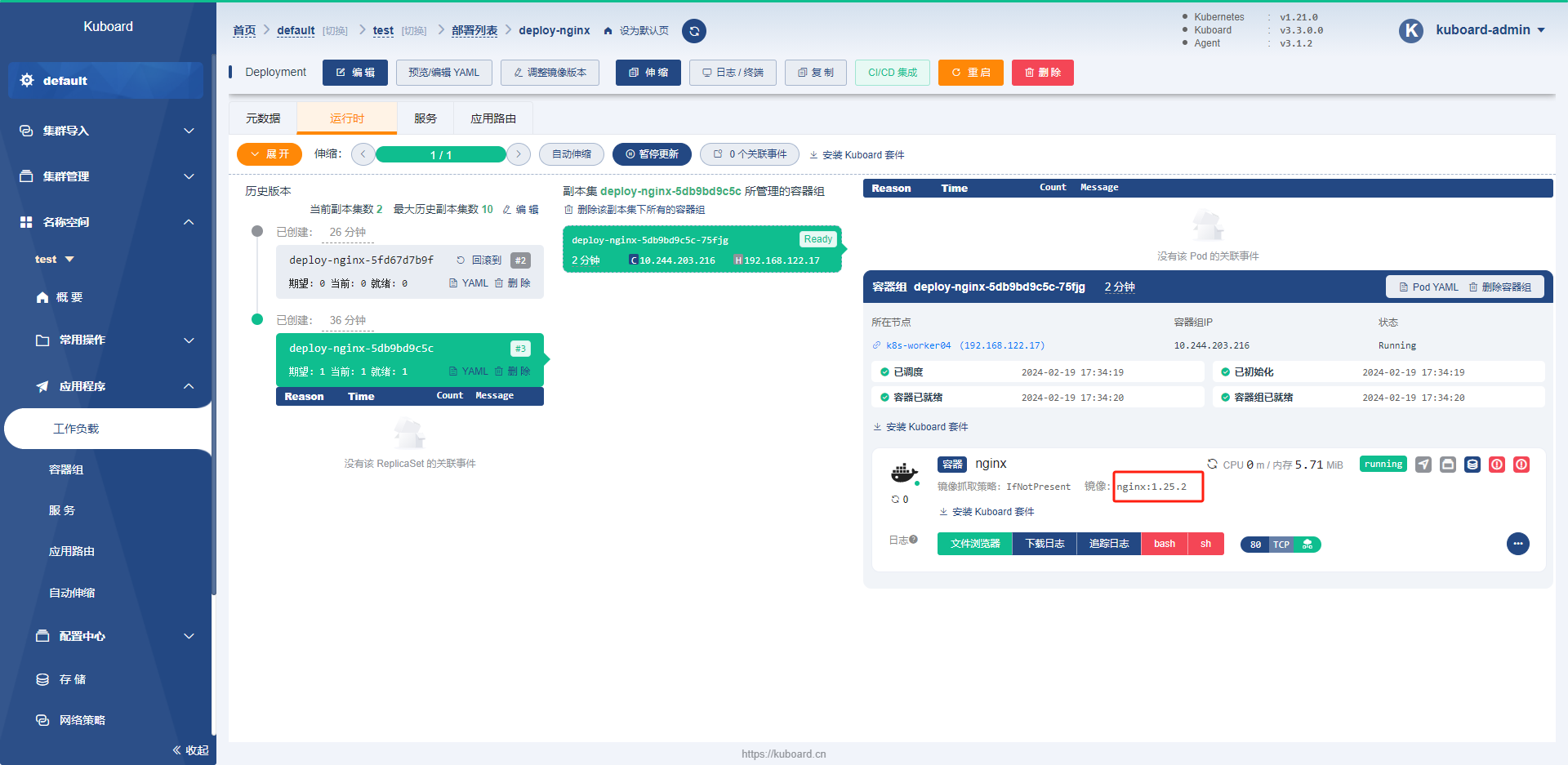Click the home icon for 设为默认页

(608, 31)
